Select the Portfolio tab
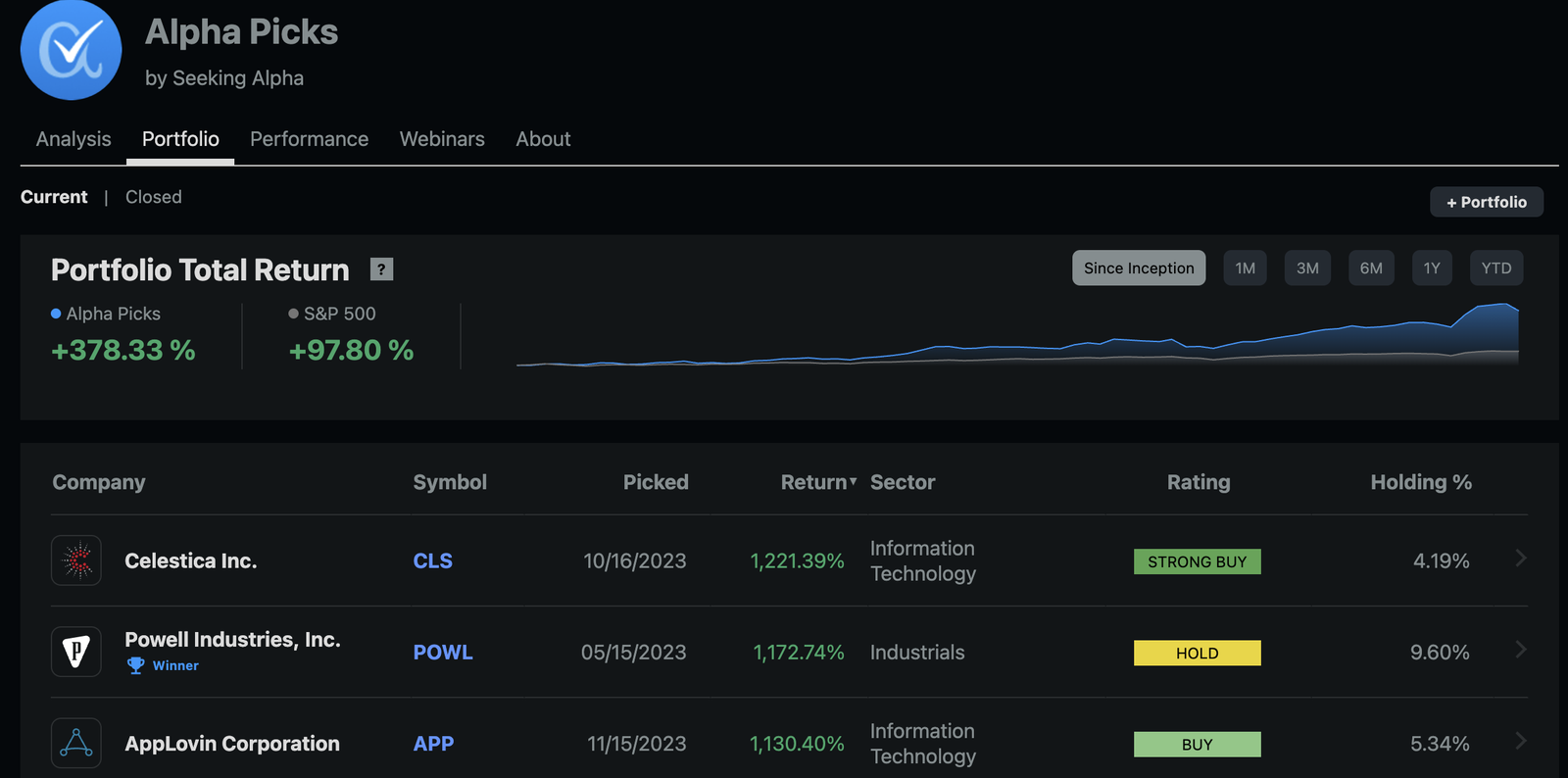The image size is (1568, 778). click(x=180, y=139)
